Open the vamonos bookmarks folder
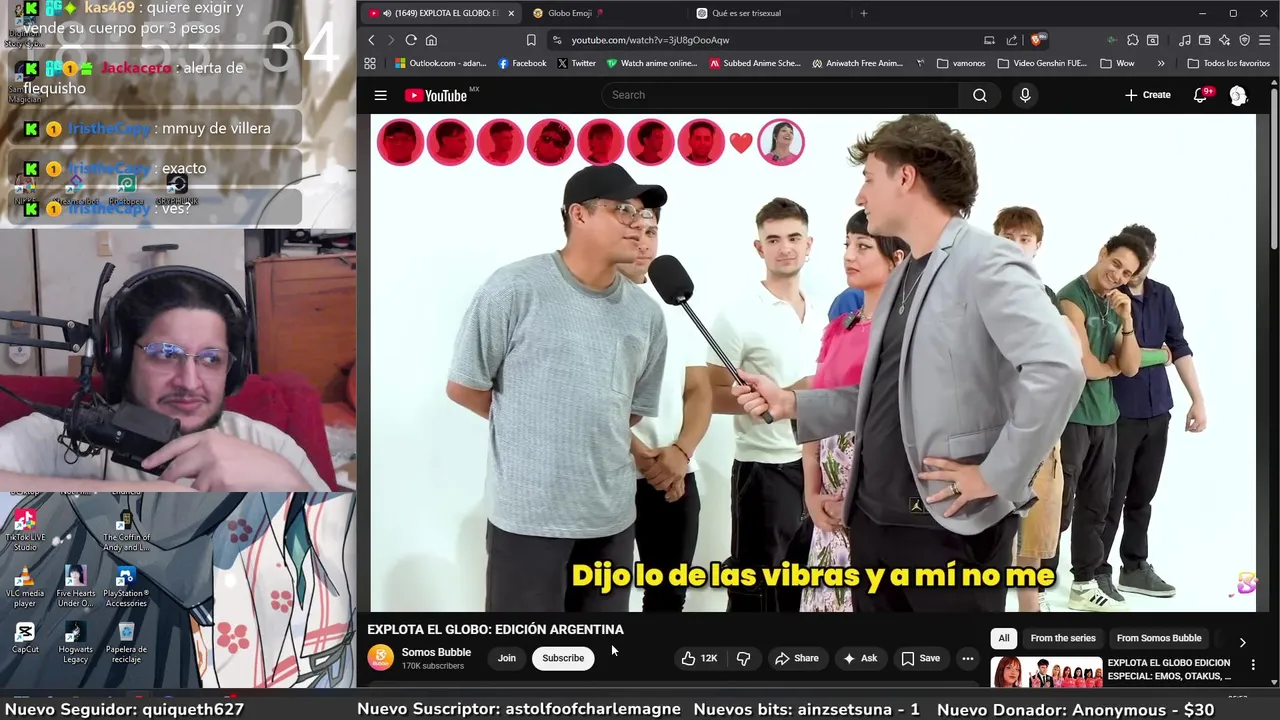This screenshot has width=1280, height=720. point(961,63)
